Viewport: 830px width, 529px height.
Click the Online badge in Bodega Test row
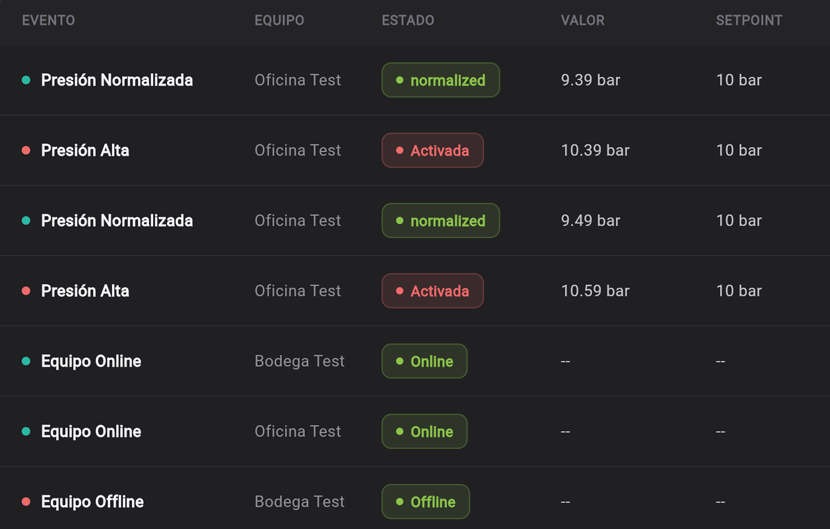(x=425, y=361)
